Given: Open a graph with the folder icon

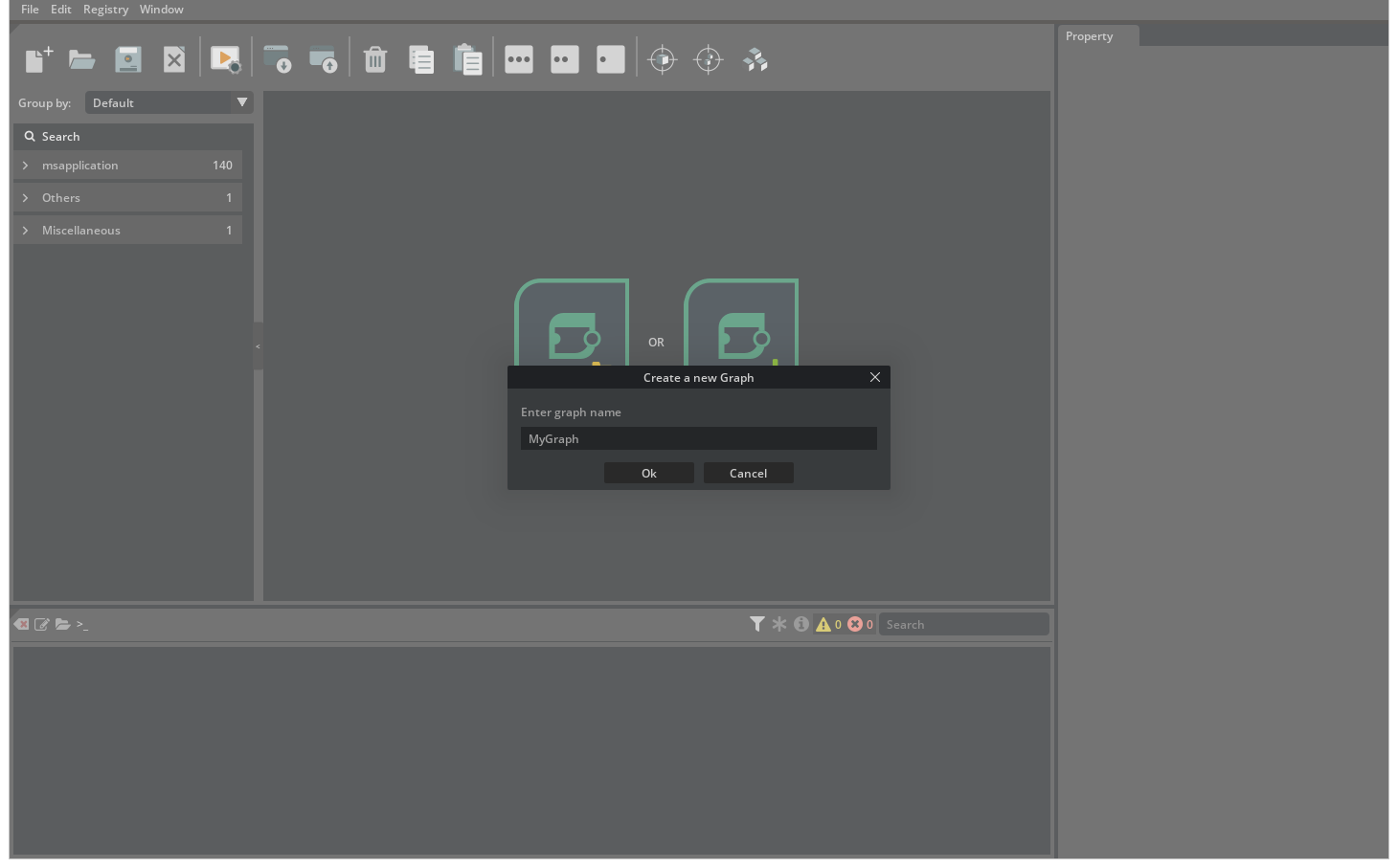Looking at the screenshot, I should point(82,59).
